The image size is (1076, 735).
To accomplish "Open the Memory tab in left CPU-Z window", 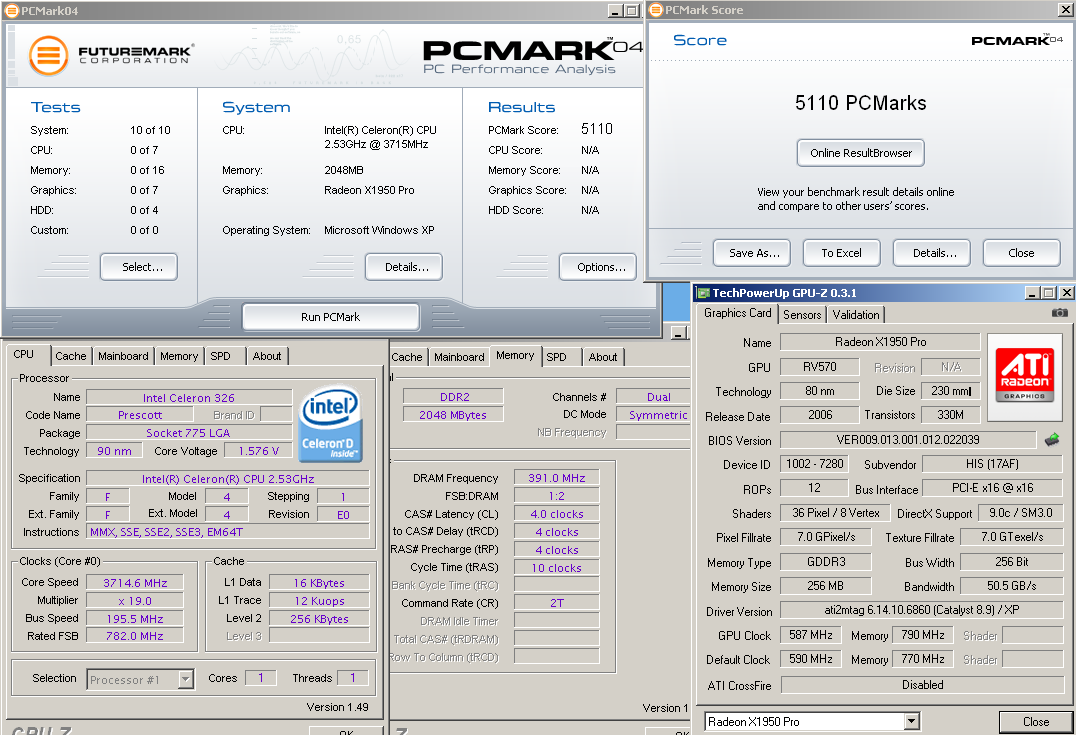I will coord(179,356).
